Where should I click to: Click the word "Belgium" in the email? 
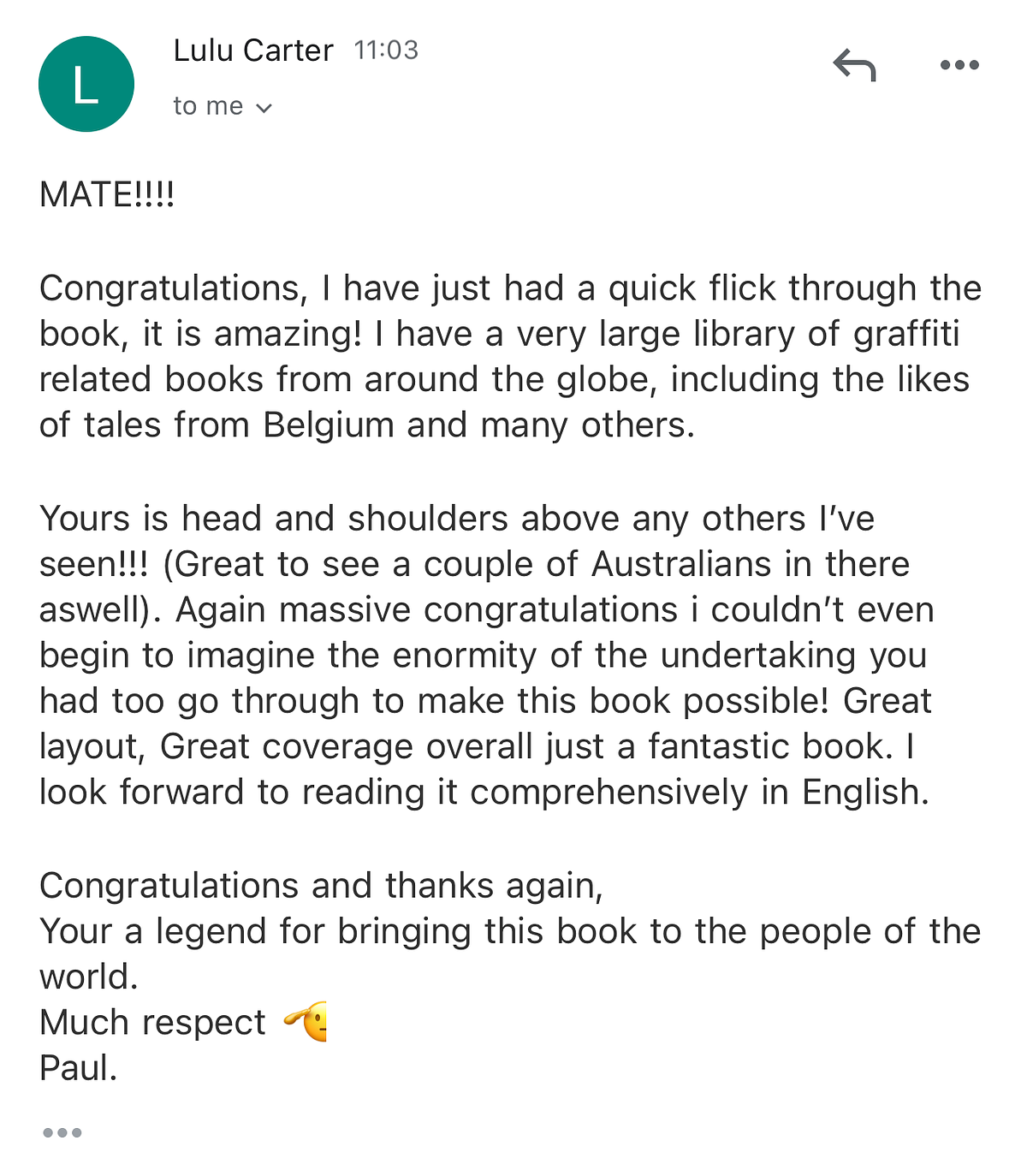(x=329, y=425)
